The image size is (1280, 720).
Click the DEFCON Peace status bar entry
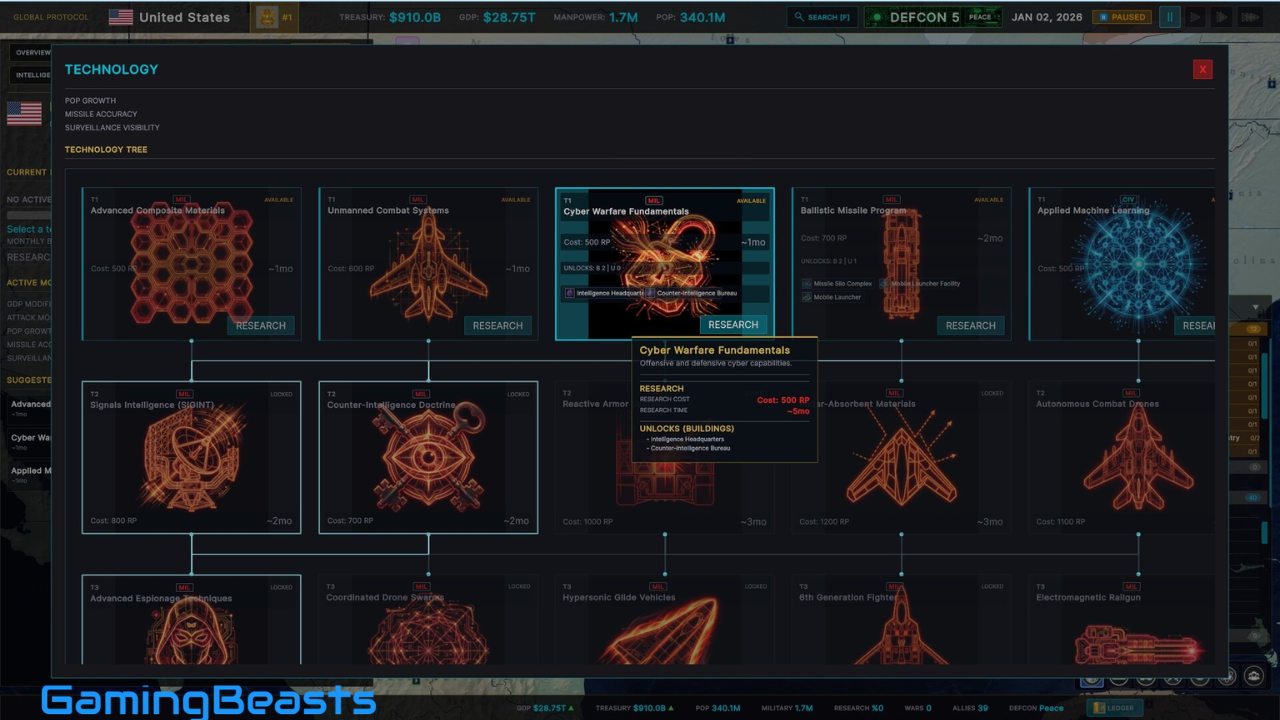tap(1036, 708)
